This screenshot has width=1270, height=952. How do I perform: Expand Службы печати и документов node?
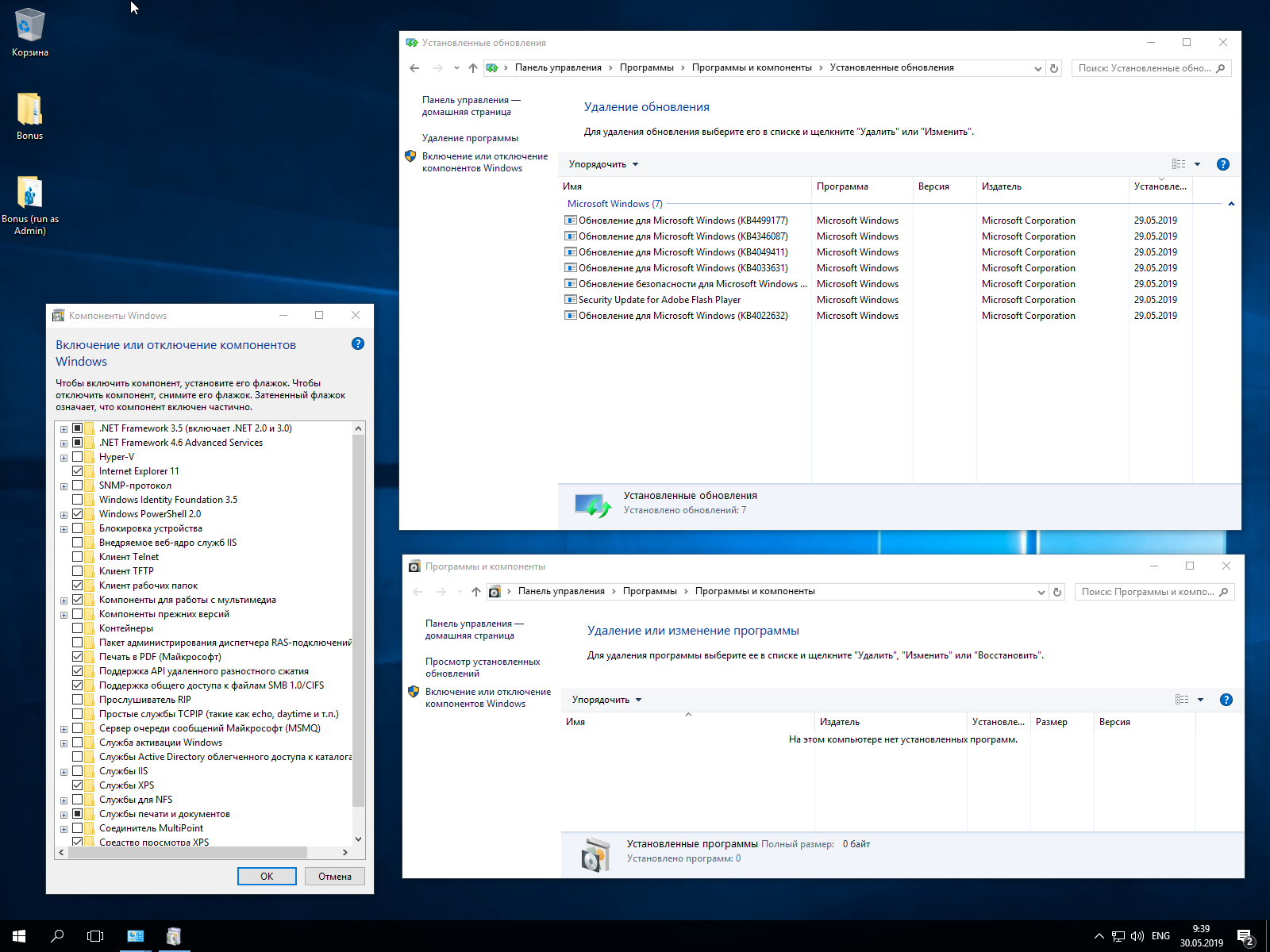tap(63, 815)
